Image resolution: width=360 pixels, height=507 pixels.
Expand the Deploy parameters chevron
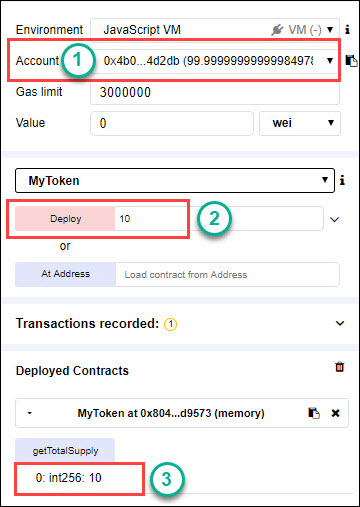click(335, 219)
